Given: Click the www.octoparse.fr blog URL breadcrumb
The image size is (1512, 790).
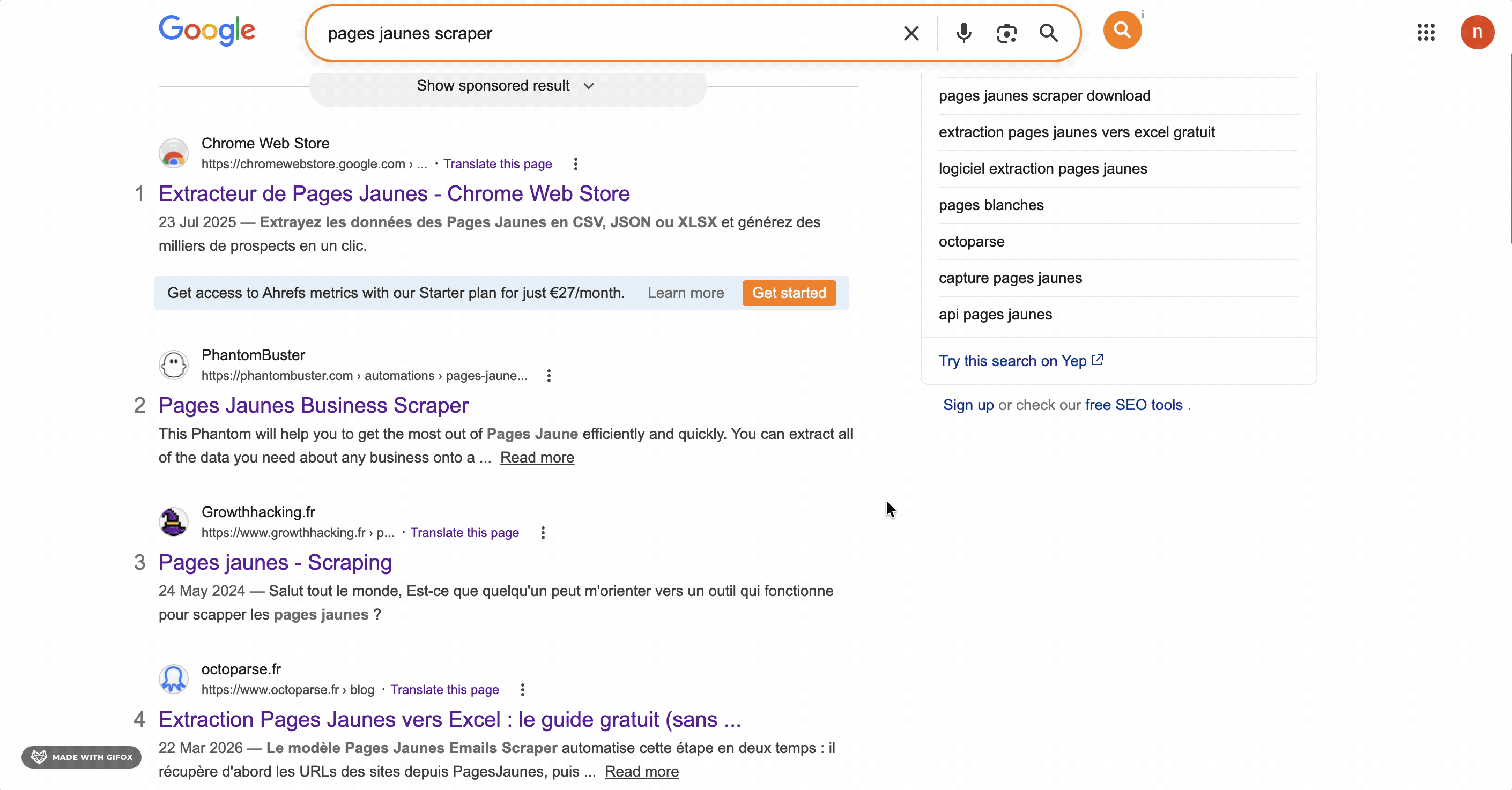Looking at the screenshot, I should [x=287, y=690].
